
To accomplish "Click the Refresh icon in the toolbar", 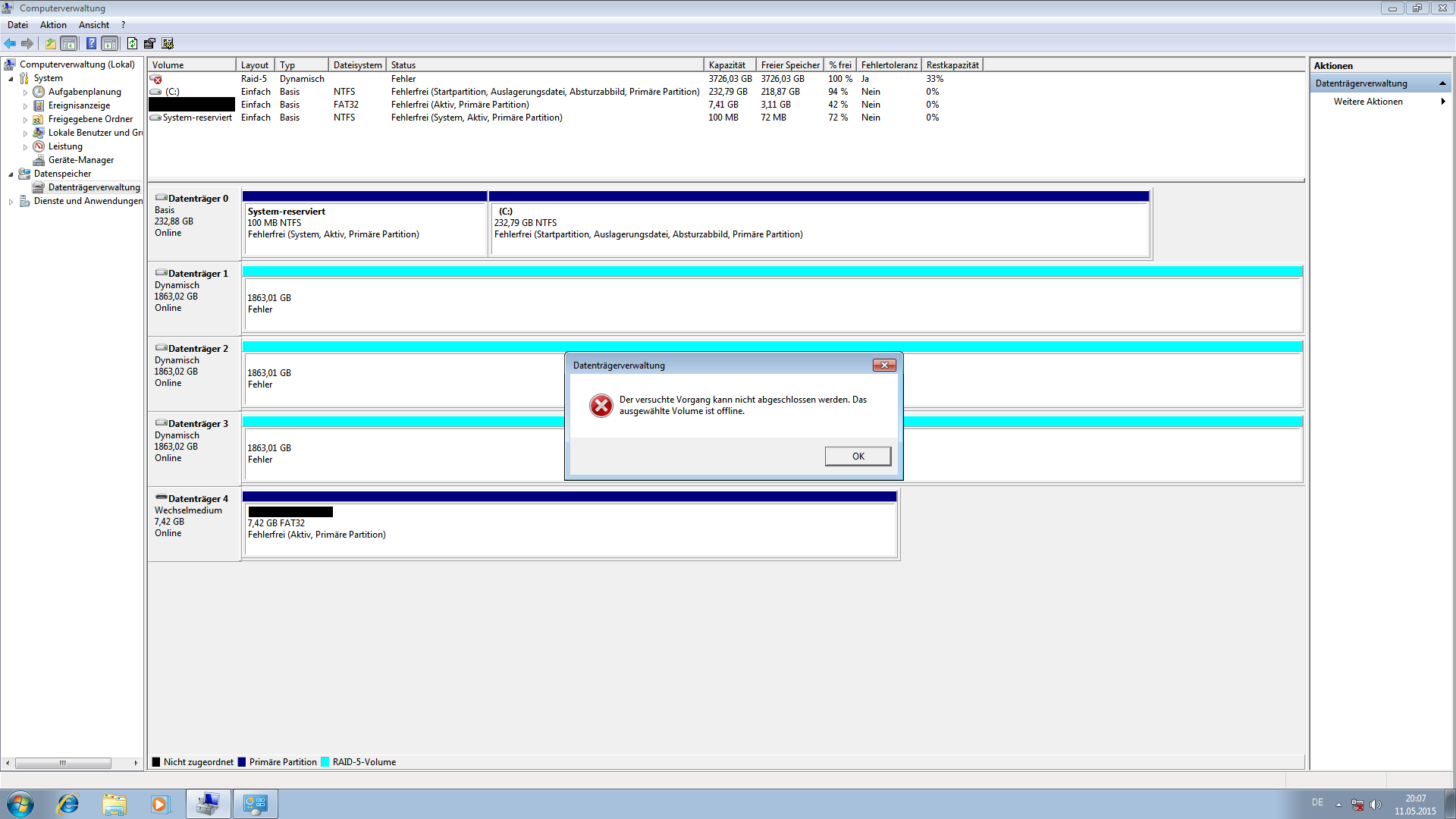I will click(132, 43).
